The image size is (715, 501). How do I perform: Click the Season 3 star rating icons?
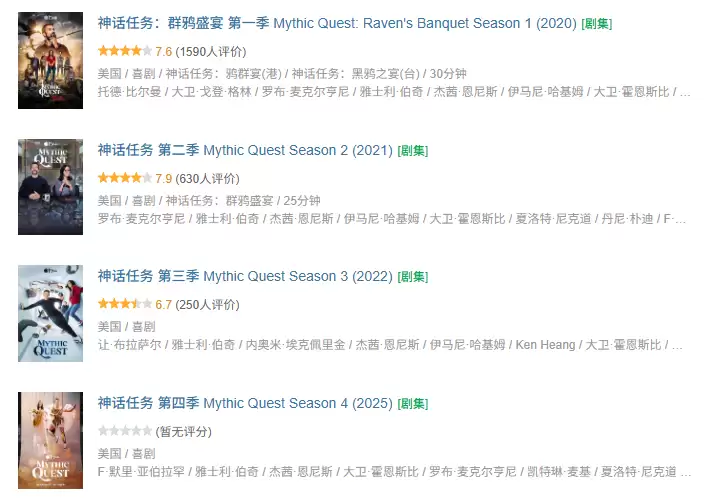coord(125,304)
